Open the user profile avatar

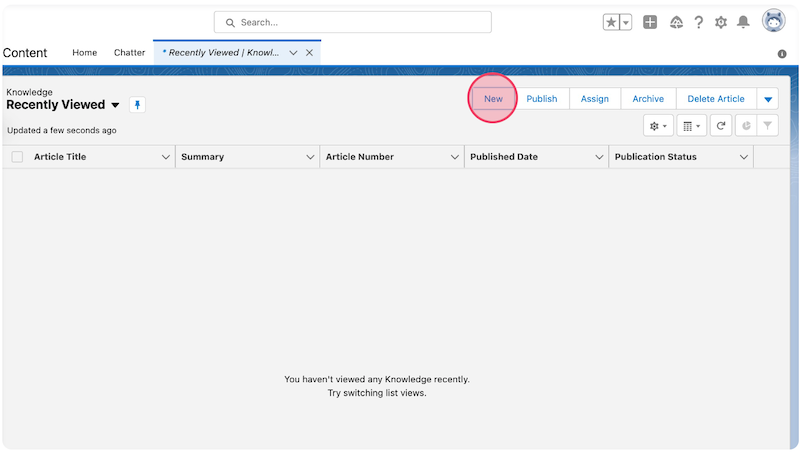[773, 20]
